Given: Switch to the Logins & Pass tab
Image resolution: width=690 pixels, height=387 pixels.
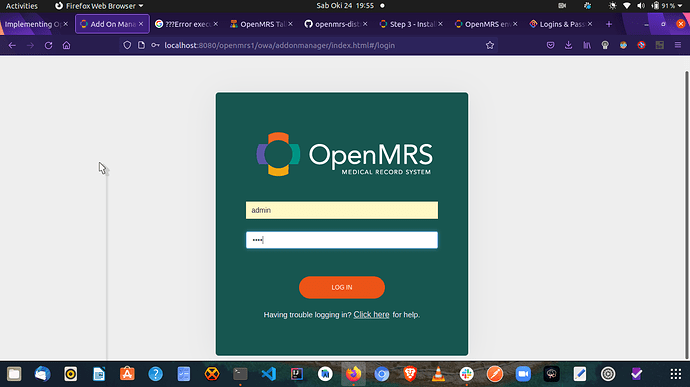Looking at the screenshot, I should click(561, 24).
